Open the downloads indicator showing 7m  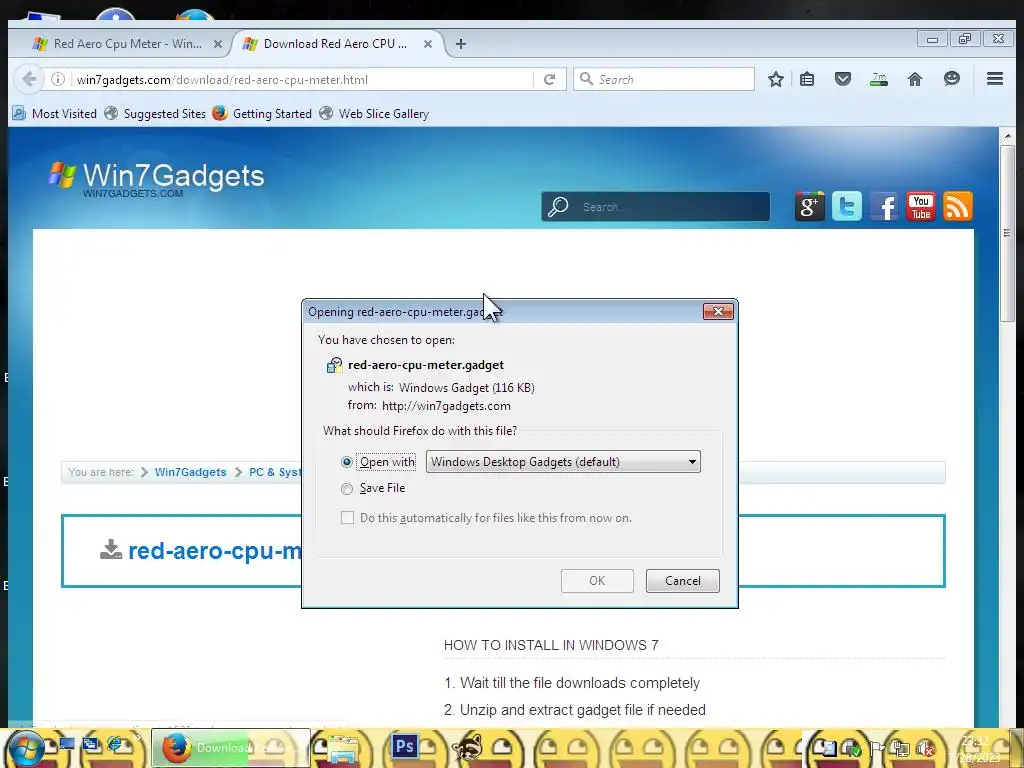click(x=878, y=79)
